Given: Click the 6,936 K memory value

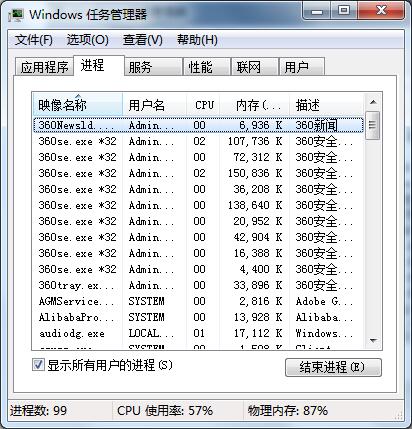Looking at the screenshot, I should tap(261, 125).
